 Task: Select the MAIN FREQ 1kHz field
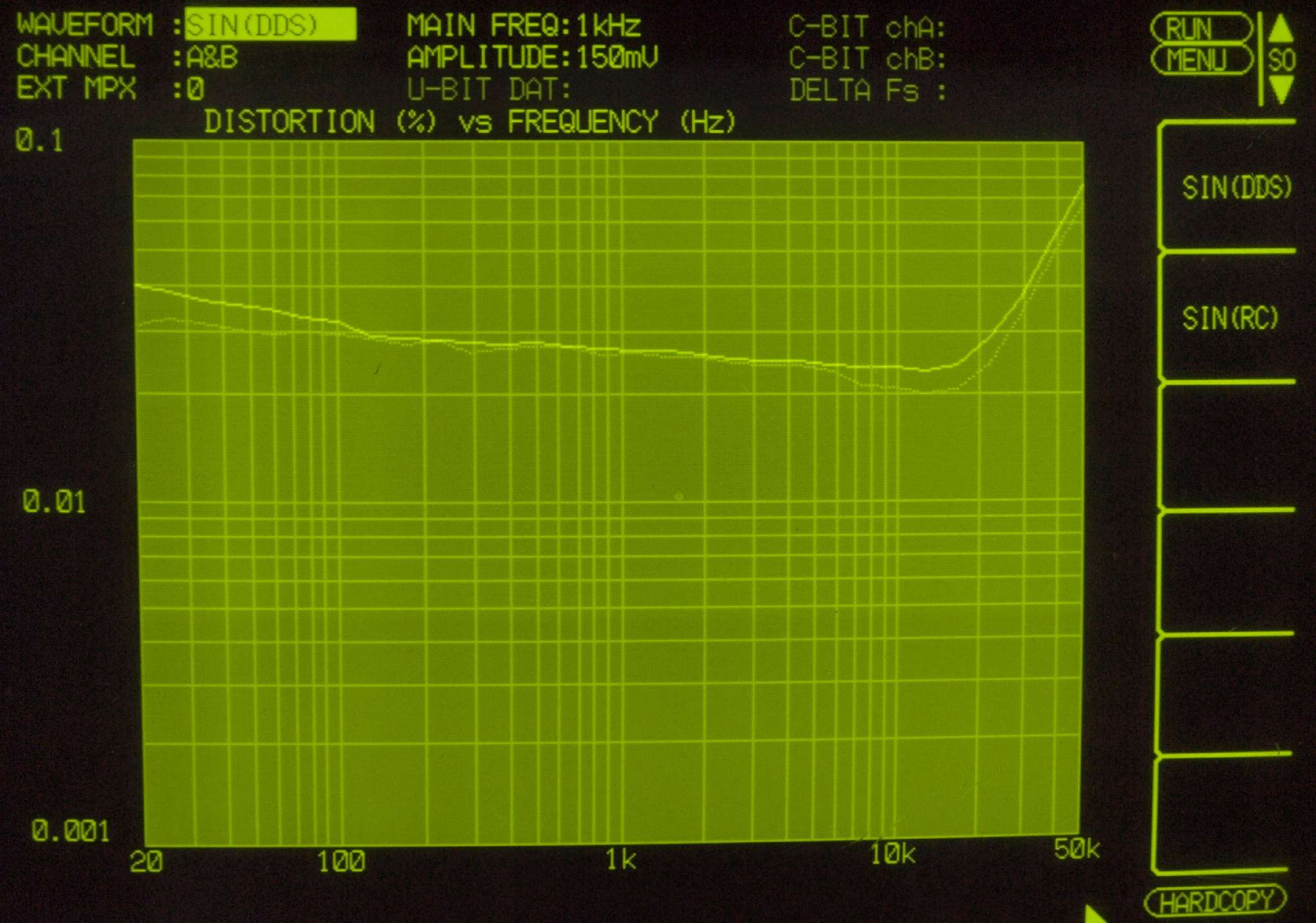click(524, 26)
